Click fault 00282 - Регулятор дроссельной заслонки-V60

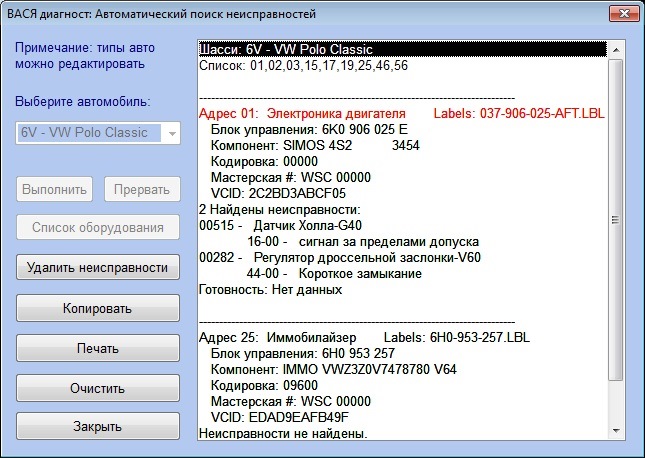click(x=340, y=258)
